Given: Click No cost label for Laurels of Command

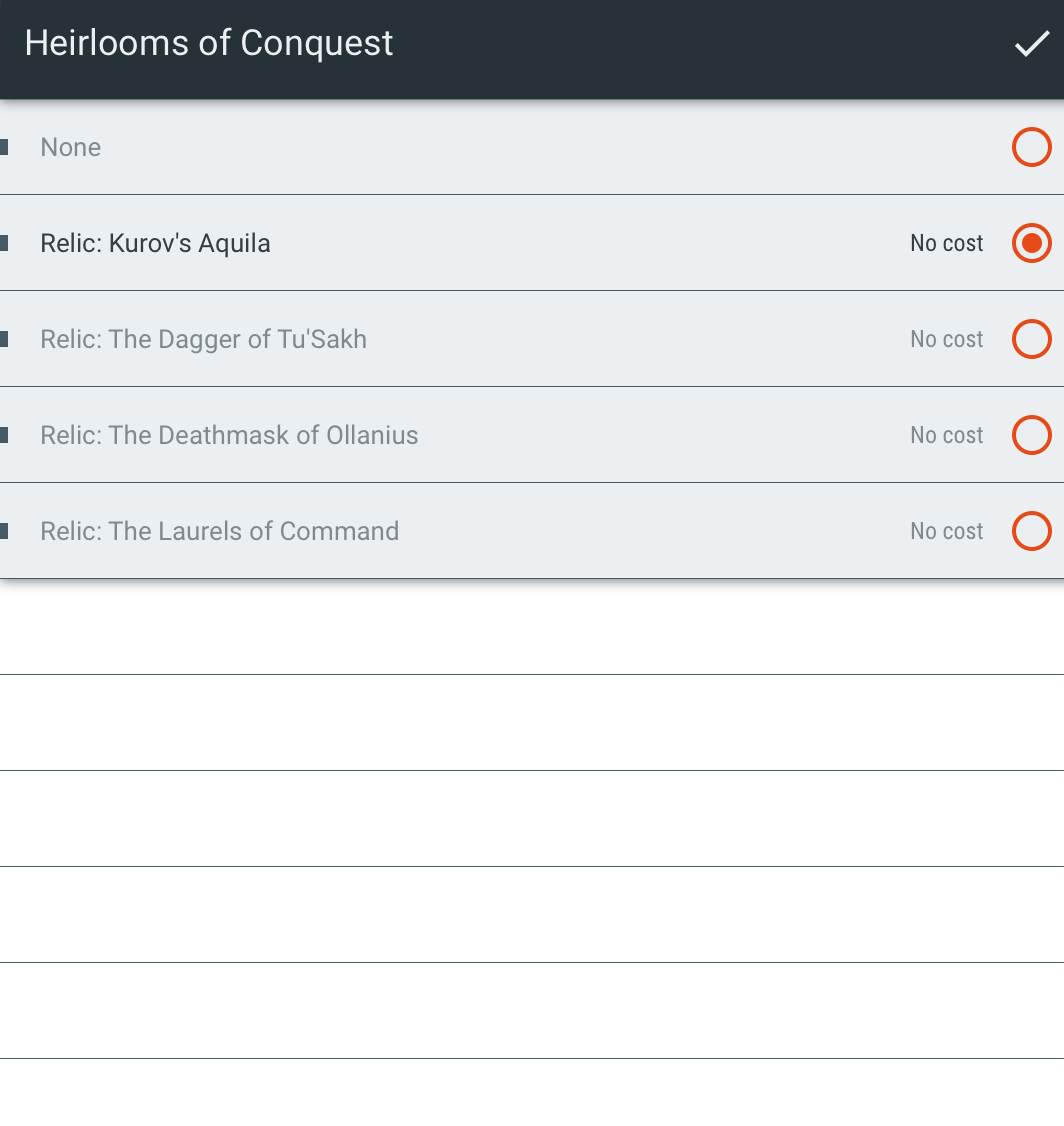Looking at the screenshot, I should [x=947, y=531].
